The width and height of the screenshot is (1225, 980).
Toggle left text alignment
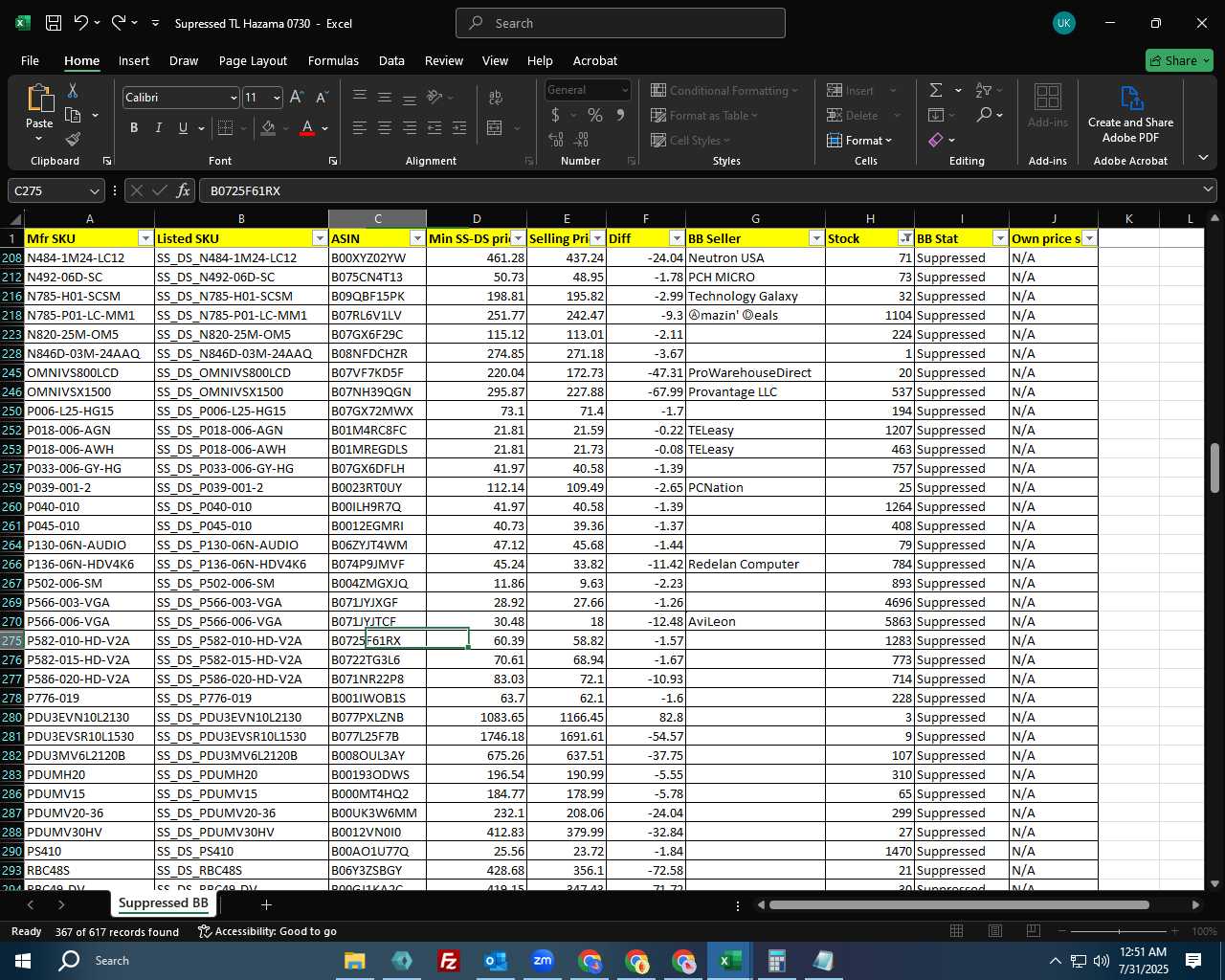pyautogui.click(x=359, y=127)
